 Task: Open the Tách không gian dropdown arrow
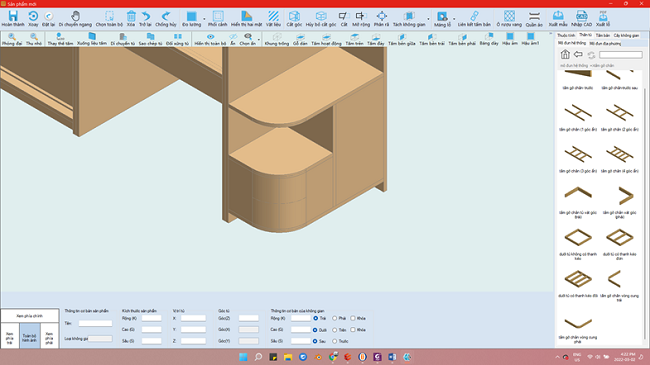(428, 19)
